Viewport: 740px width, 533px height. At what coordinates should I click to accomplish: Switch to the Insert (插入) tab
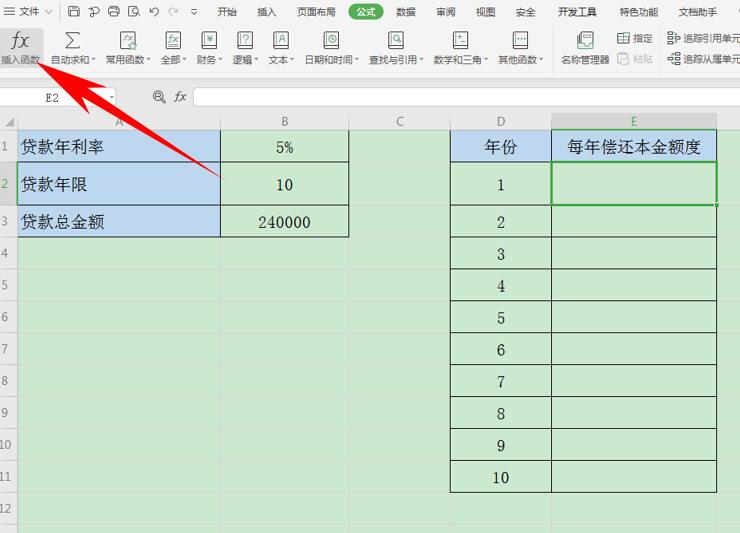(267, 12)
